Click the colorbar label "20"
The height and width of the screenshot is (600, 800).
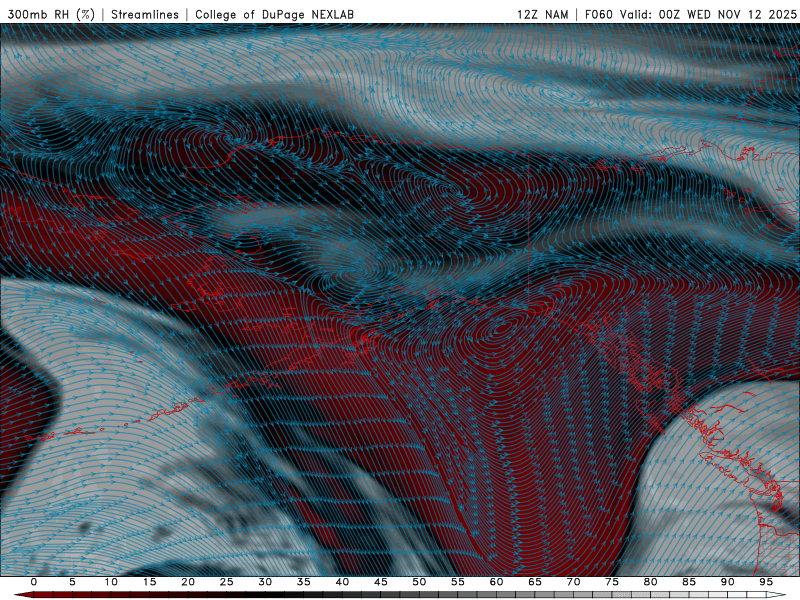(188, 582)
